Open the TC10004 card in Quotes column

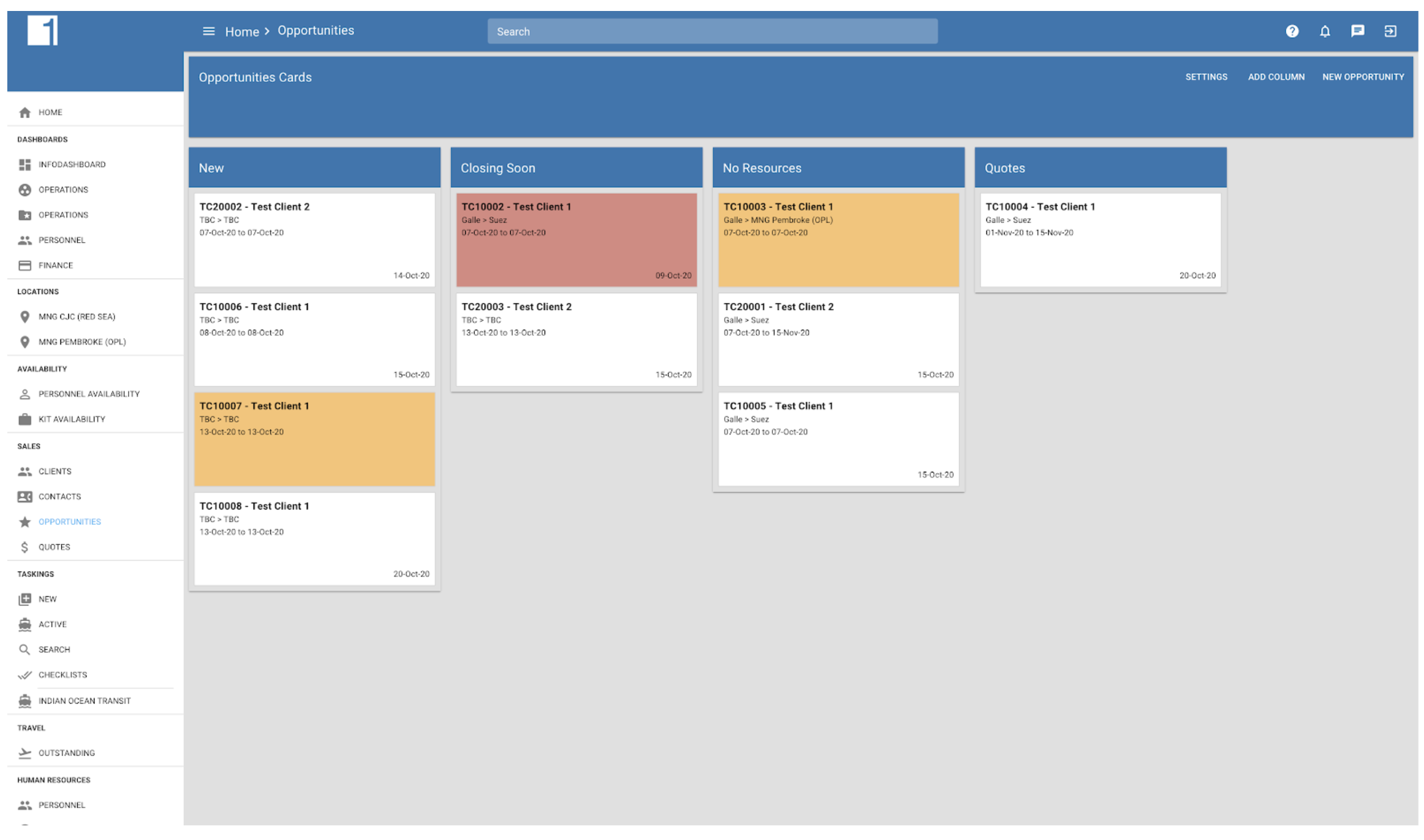[x=1100, y=240]
